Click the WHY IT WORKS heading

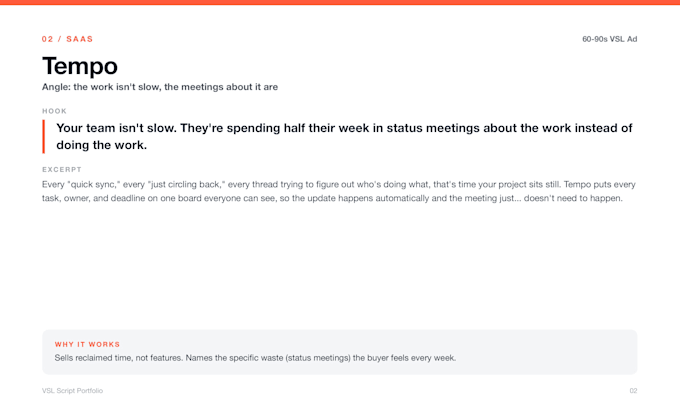point(87,344)
